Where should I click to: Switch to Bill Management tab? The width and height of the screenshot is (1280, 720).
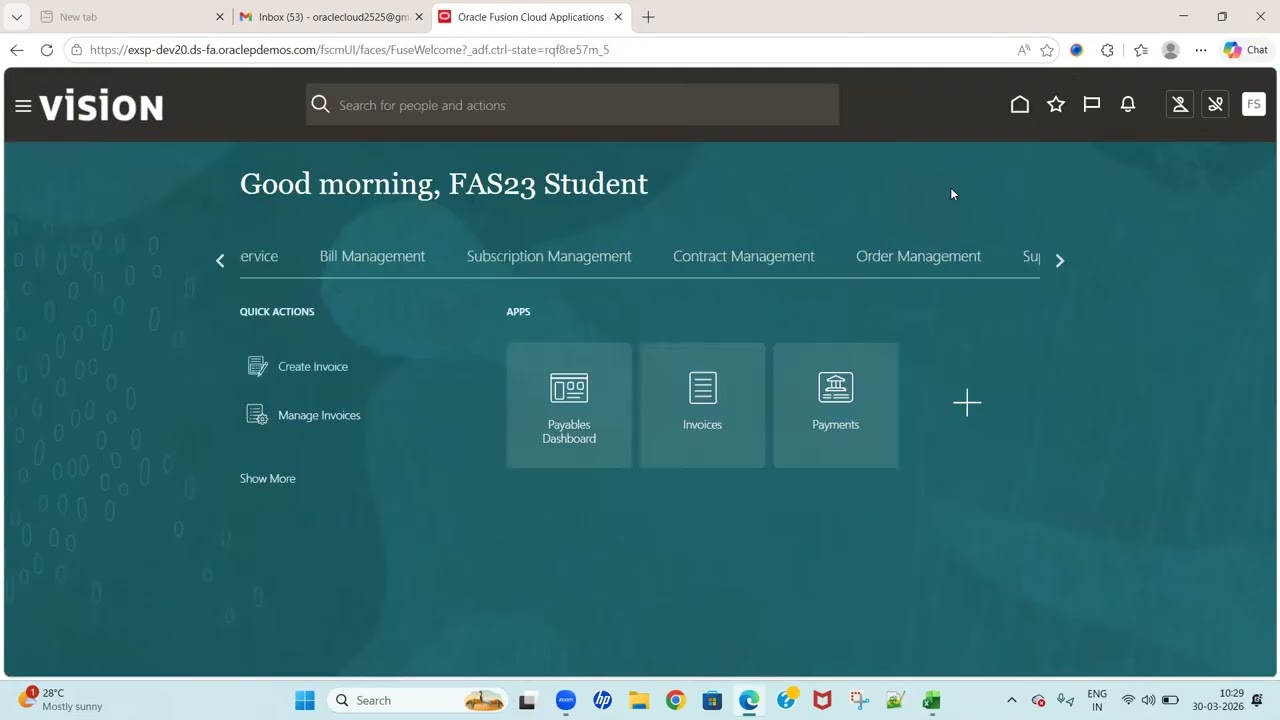click(372, 256)
